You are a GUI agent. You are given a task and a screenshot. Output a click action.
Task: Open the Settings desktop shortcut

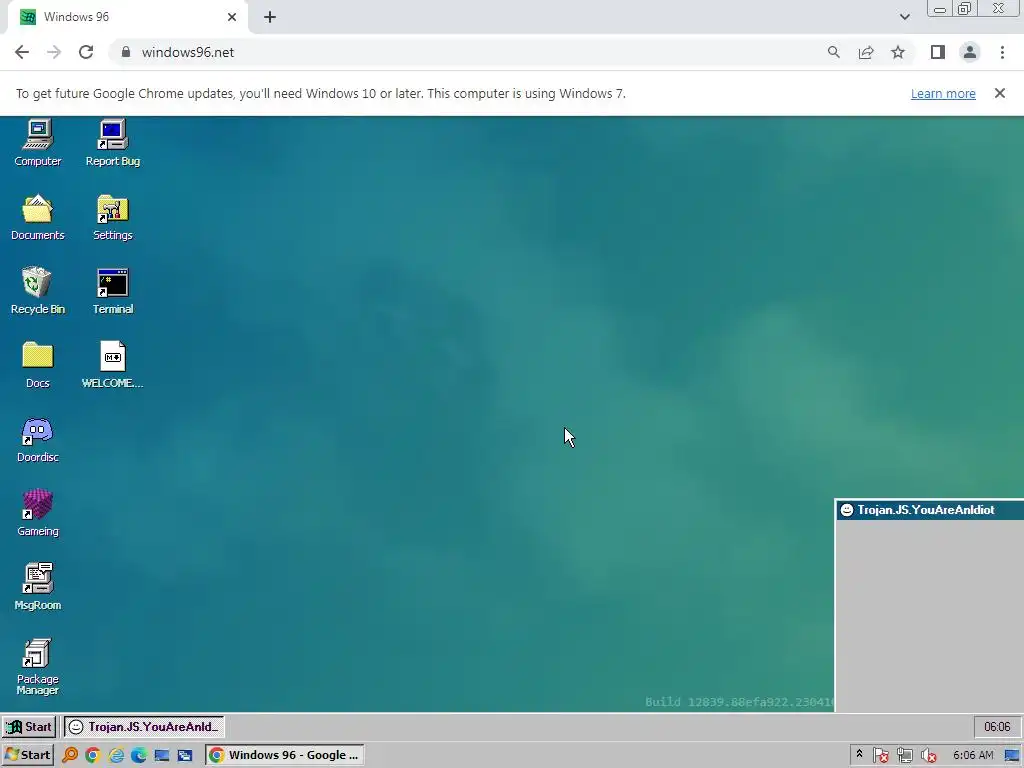[112, 217]
